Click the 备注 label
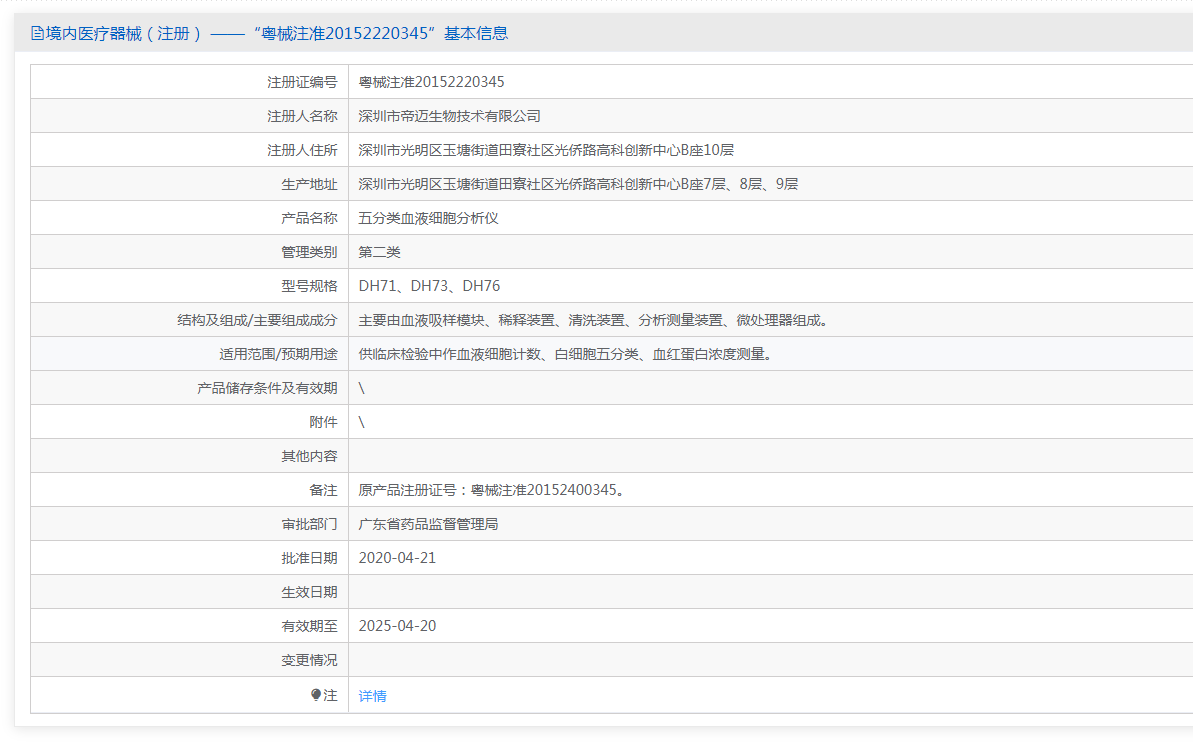Screen dimensions: 1193x751 click(x=323, y=490)
